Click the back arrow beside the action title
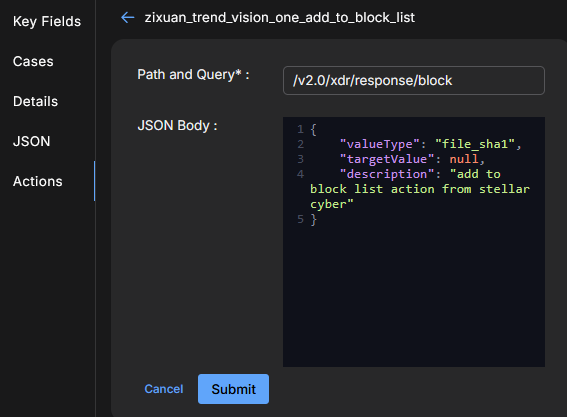Image resolution: width=567 pixels, height=417 pixels. 128,17
